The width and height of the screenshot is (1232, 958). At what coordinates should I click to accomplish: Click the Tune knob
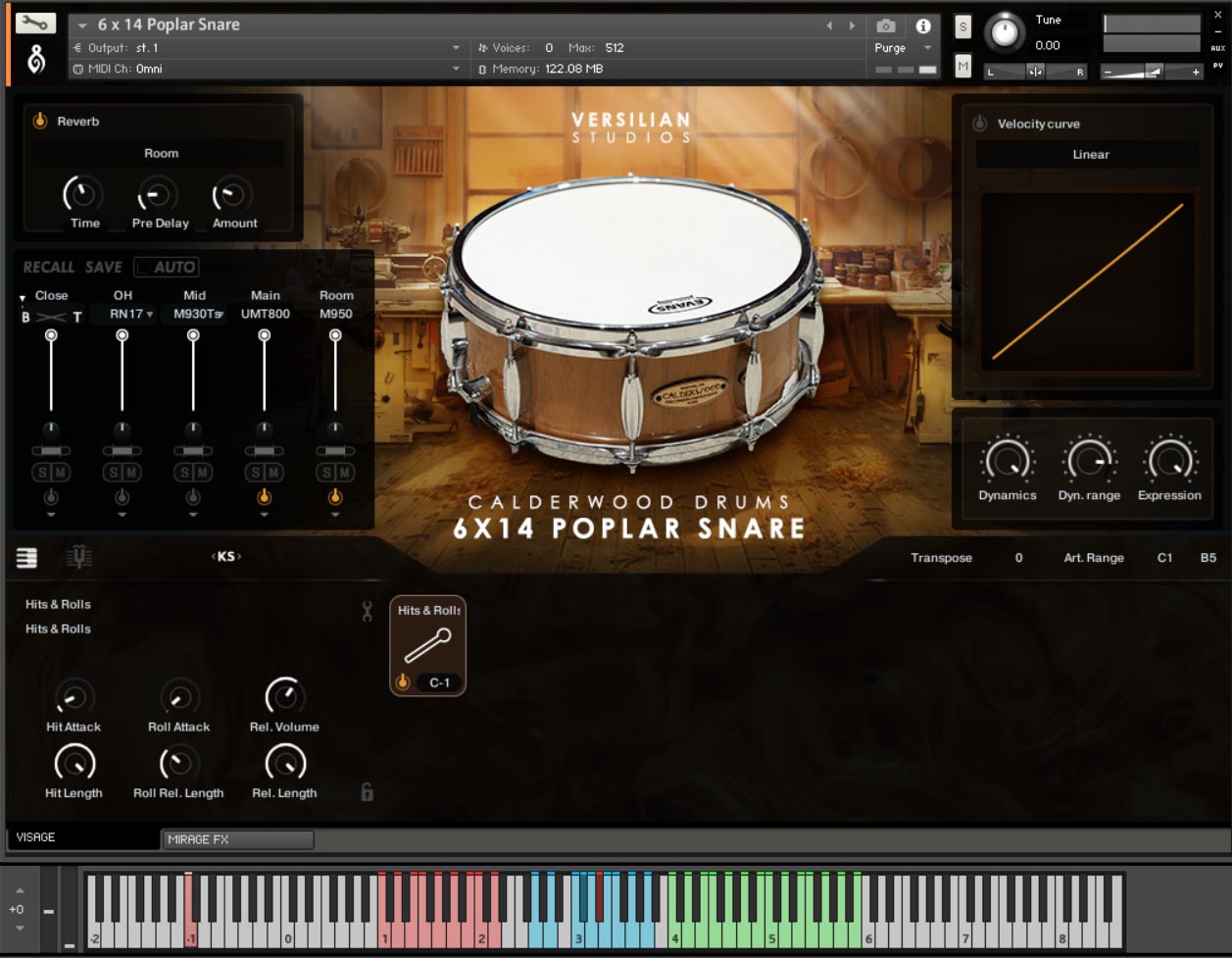[1005, 33]
